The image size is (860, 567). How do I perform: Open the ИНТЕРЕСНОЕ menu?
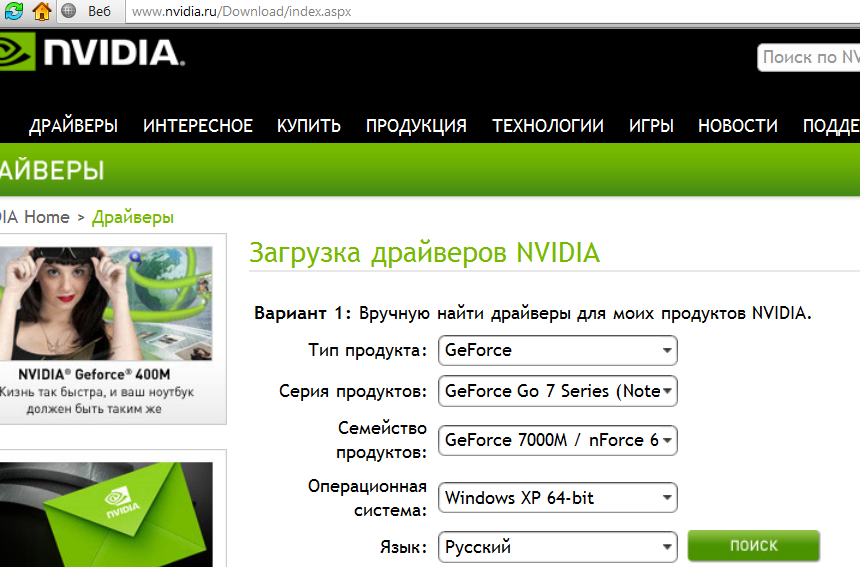click(197, 126)
